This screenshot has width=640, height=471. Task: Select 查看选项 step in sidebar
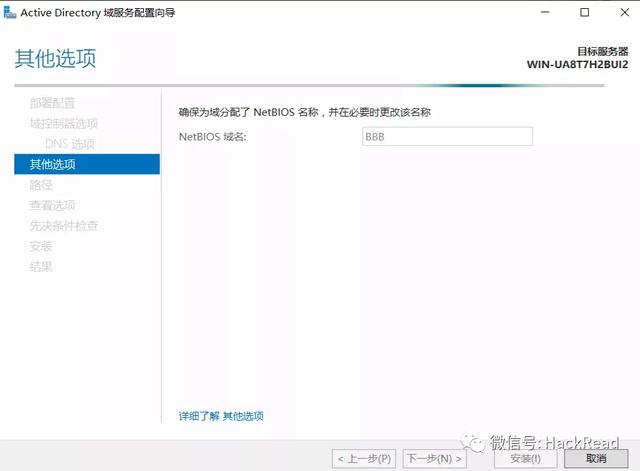[x=52, y=205]
